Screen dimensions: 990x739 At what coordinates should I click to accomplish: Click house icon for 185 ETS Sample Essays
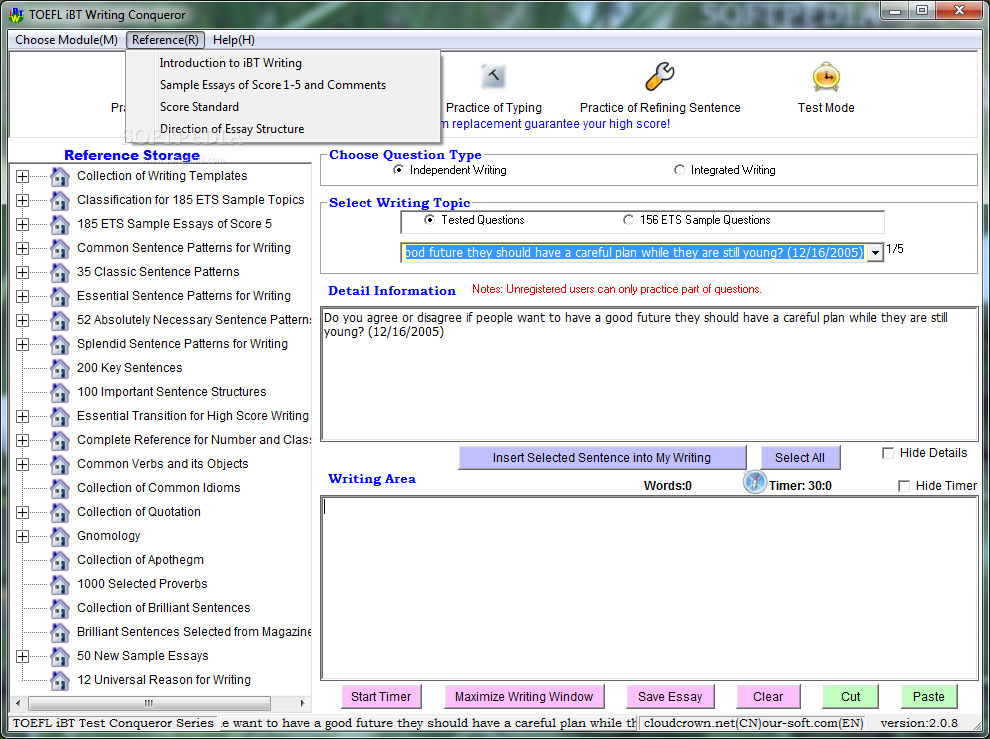pos(60,224)
